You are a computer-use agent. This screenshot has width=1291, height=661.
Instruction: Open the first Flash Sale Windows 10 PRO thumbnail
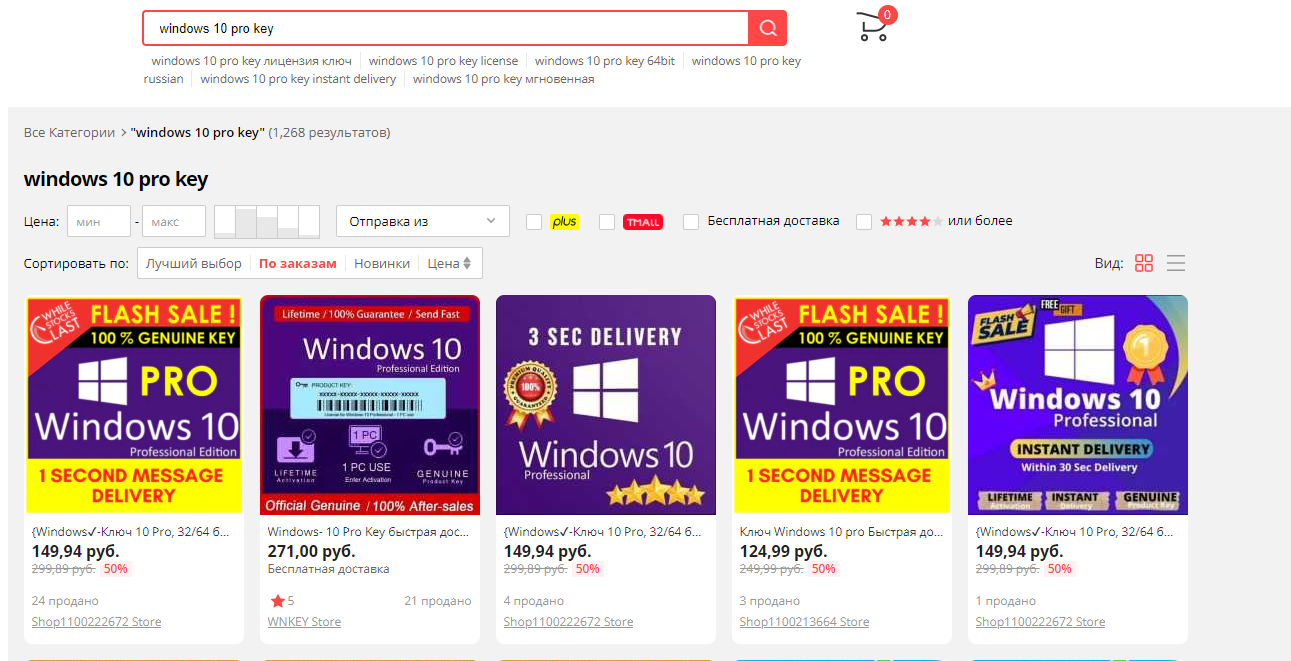[134, 405]
